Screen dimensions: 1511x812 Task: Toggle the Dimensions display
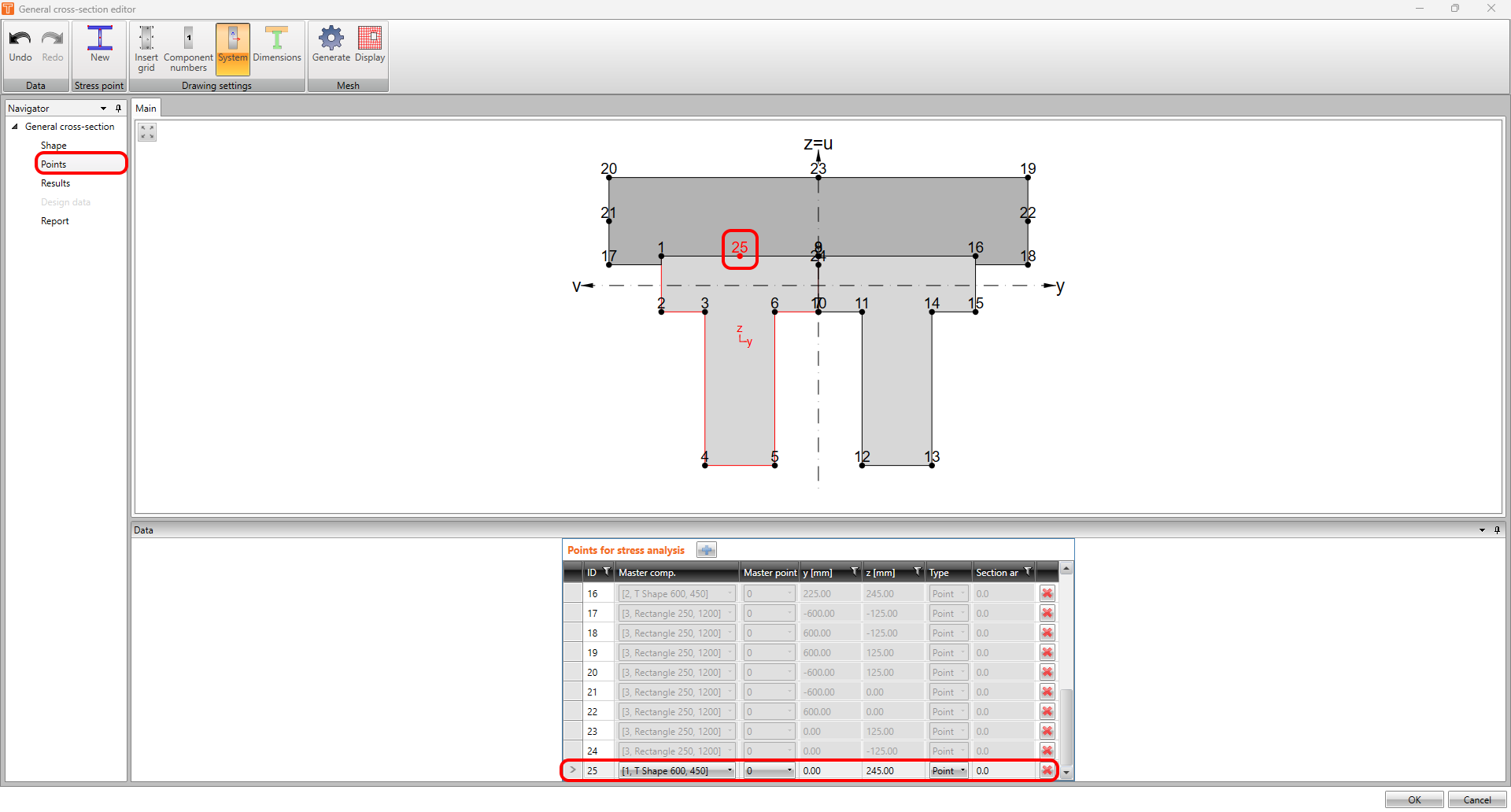point(277,46)
